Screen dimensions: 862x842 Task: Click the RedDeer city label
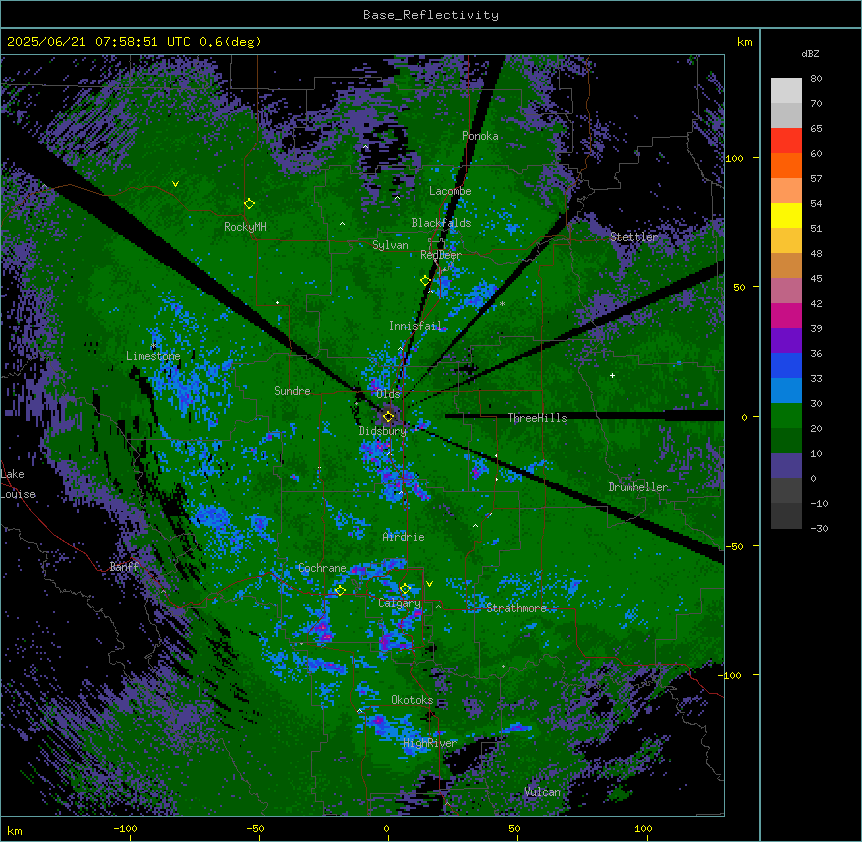(x=441, y=255)
